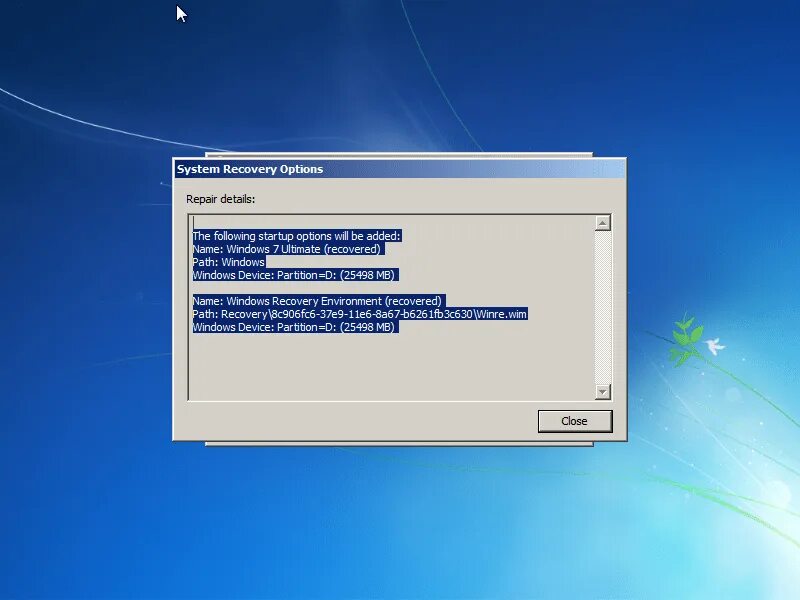Screen dimensions: 800x600
Task: Click 'Name: Windows Recovery Environment (recovered)' line
Action: [317, 301]
